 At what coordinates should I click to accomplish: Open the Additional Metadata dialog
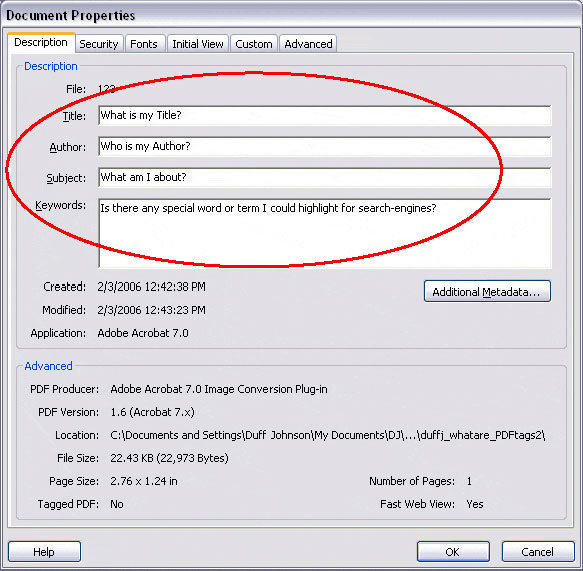487,291
